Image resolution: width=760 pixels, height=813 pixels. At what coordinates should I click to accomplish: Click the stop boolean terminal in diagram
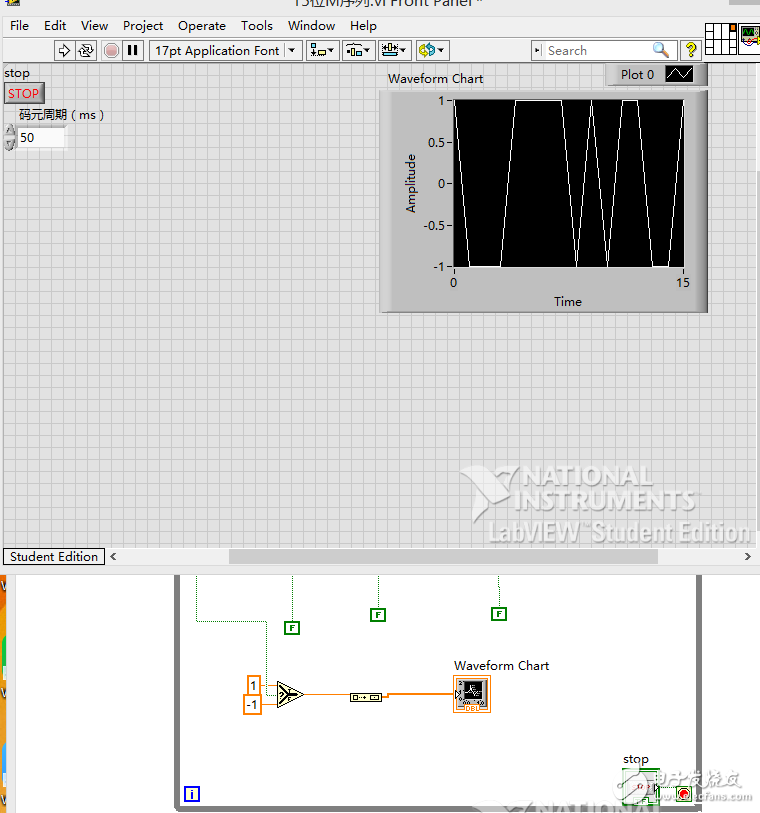pyautogui.click(x=641, y=787)
